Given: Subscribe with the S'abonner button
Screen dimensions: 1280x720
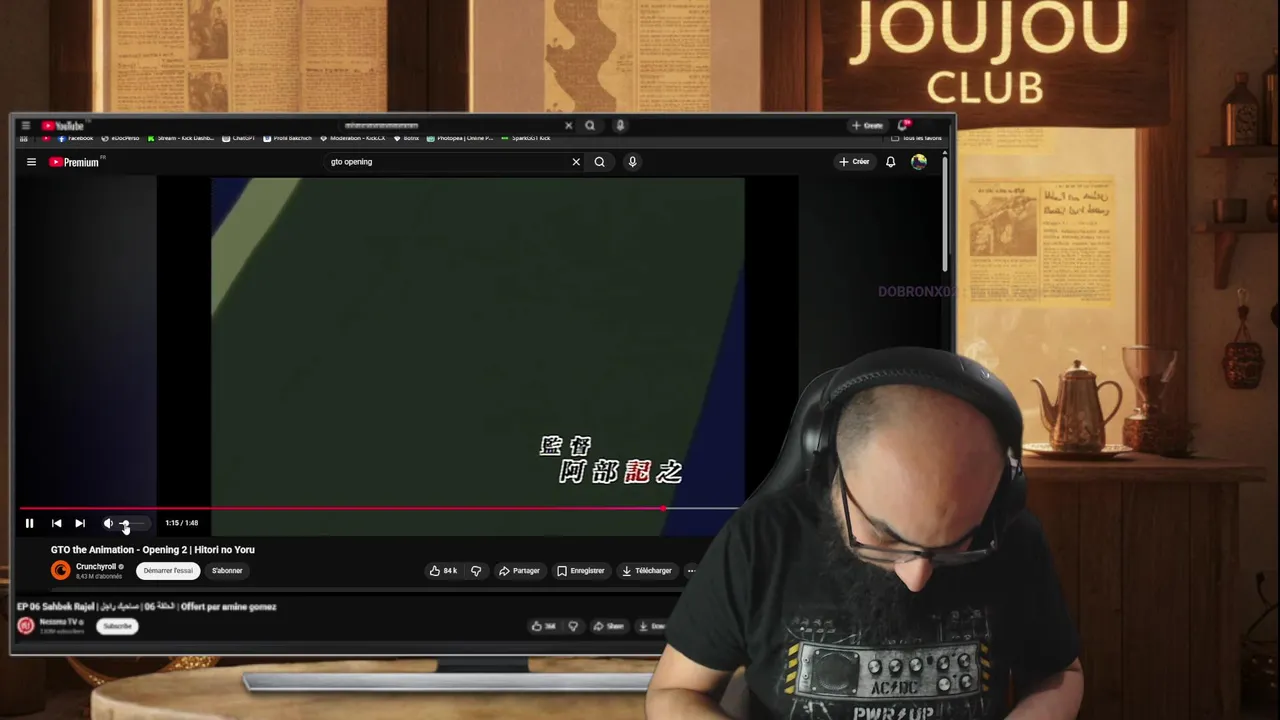Looking at the screenshot, I should pos(227,571).
